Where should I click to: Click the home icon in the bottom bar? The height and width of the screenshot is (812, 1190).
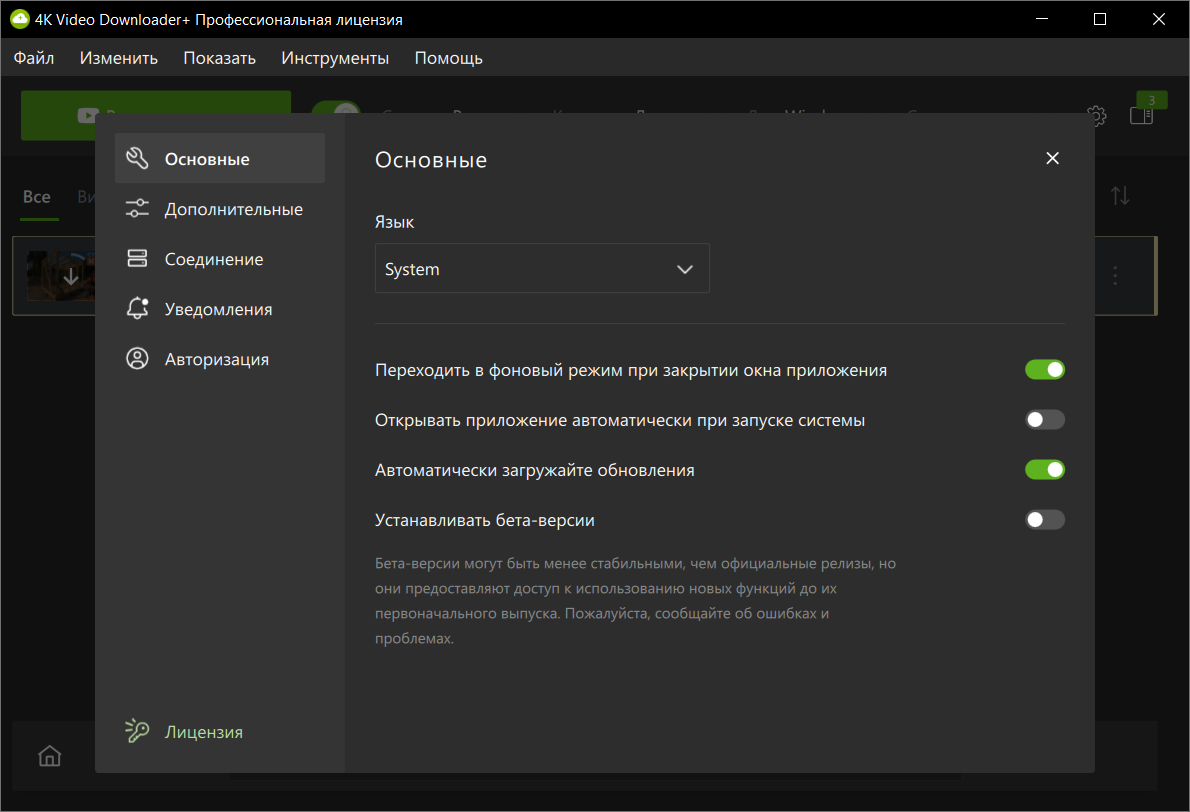[49, 756]
